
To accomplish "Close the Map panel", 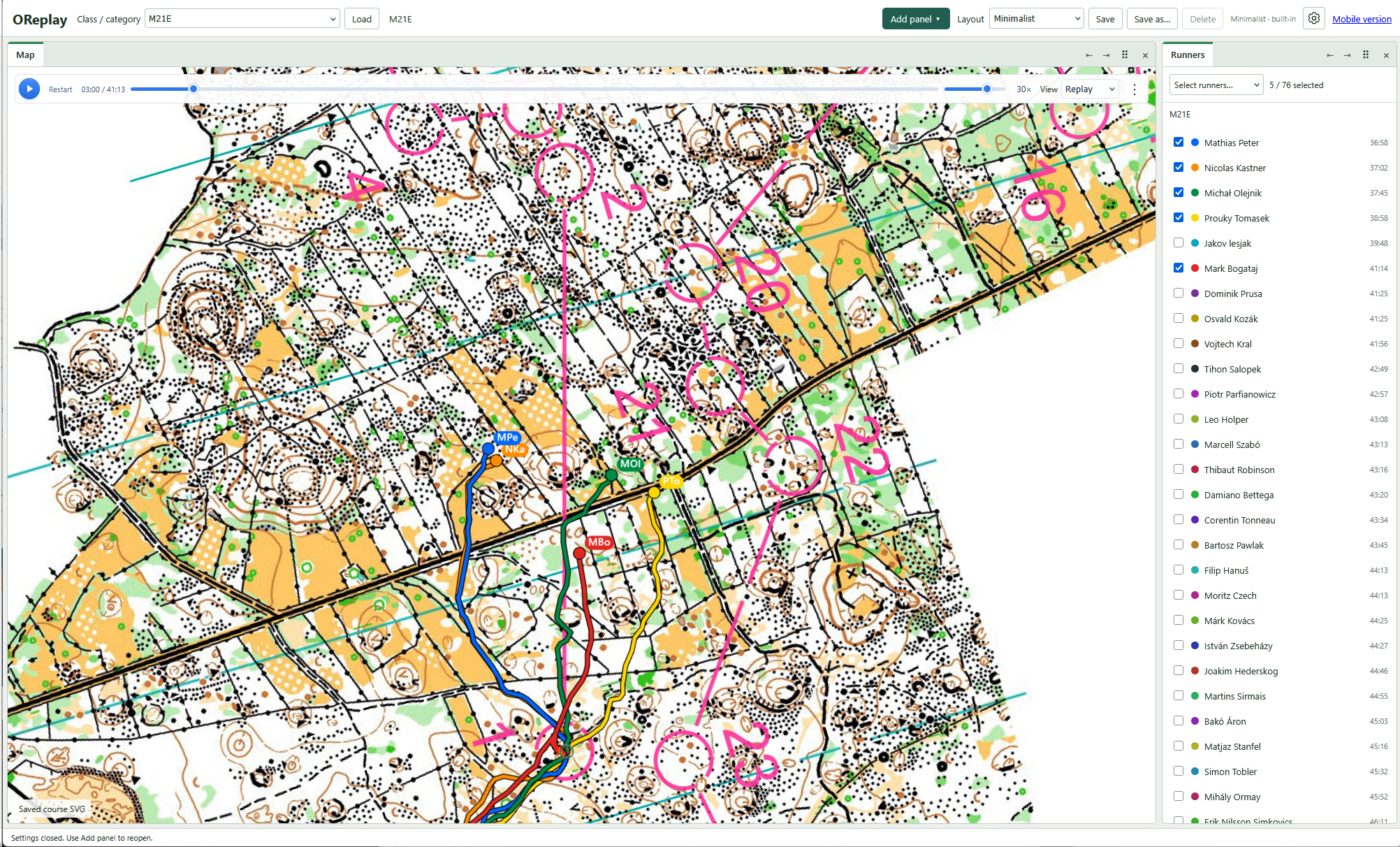I will pos(1145,55).
